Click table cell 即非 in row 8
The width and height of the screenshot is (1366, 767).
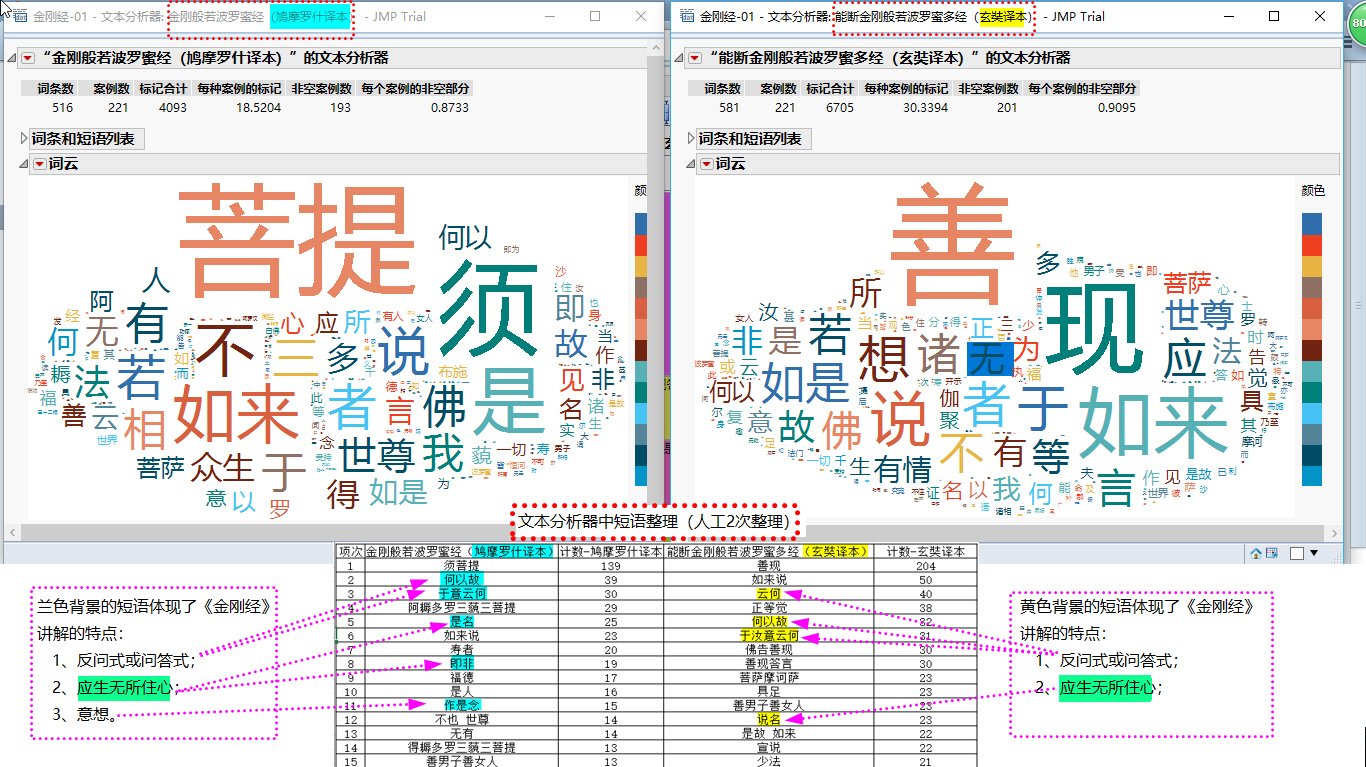pos(461,663)
